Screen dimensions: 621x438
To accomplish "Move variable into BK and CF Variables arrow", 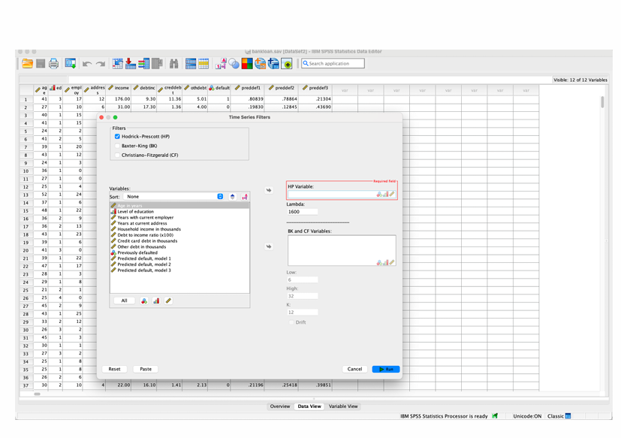I will pyautogui.click(x=269, y=246).
